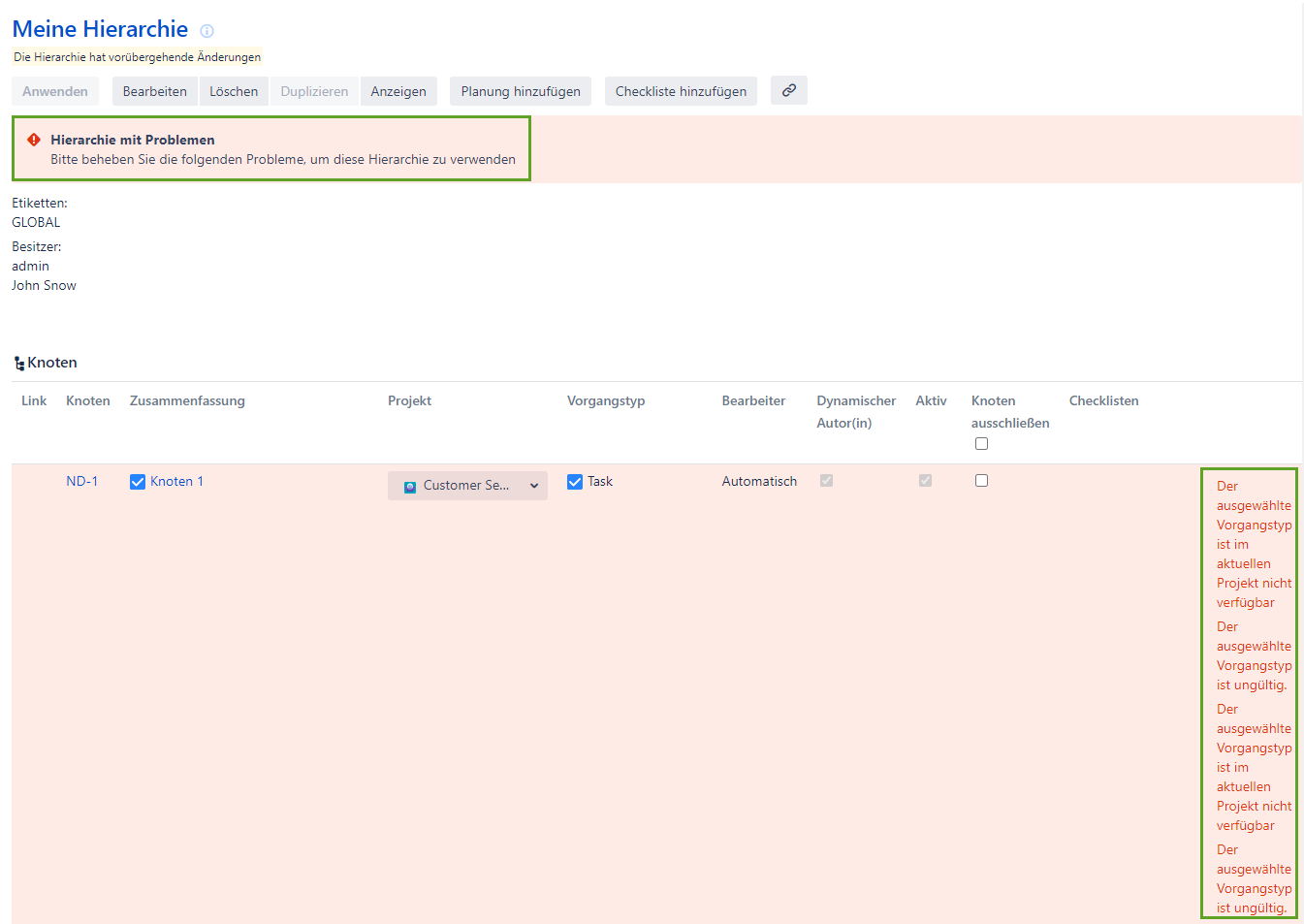Screen dimensions: 1304x924
Task: Click the project dropdown chevron arrow
Action: tap(534, 487)
